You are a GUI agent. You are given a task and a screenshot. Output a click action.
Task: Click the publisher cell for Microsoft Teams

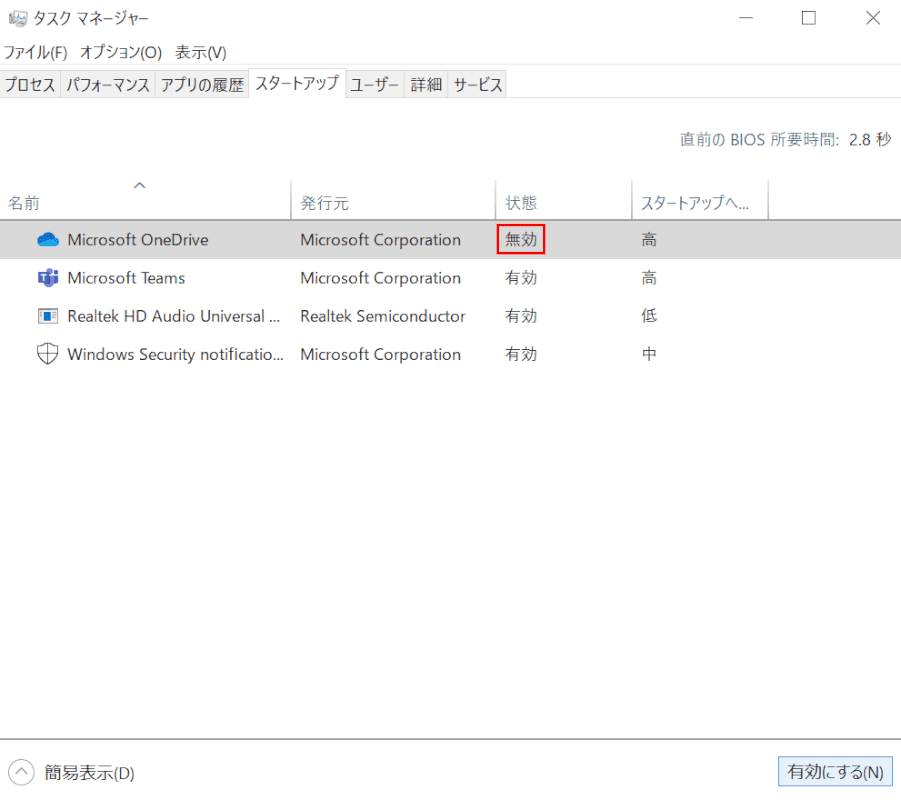[x=380, y=278]
